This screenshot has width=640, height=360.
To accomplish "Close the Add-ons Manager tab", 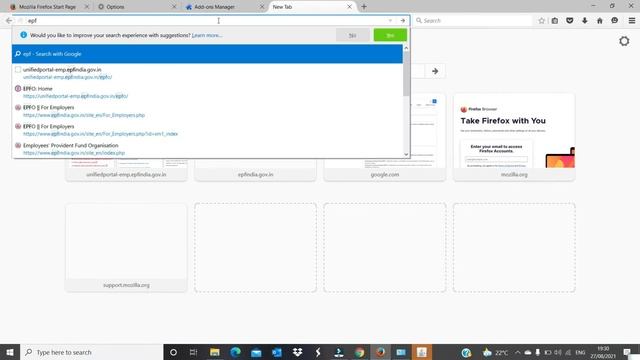I will point(262,7).
